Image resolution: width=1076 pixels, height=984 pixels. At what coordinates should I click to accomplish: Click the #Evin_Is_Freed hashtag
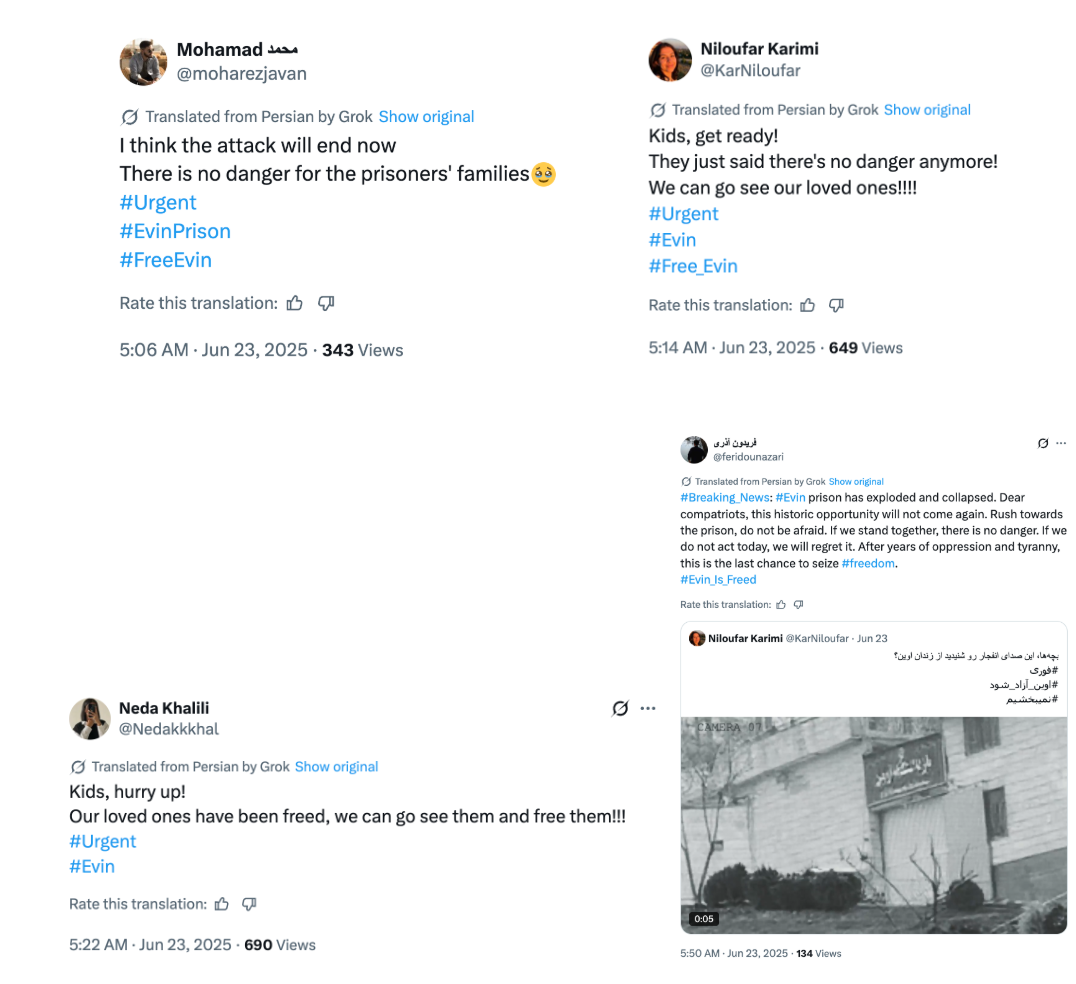pyautogui.click(x=718, y=580)
